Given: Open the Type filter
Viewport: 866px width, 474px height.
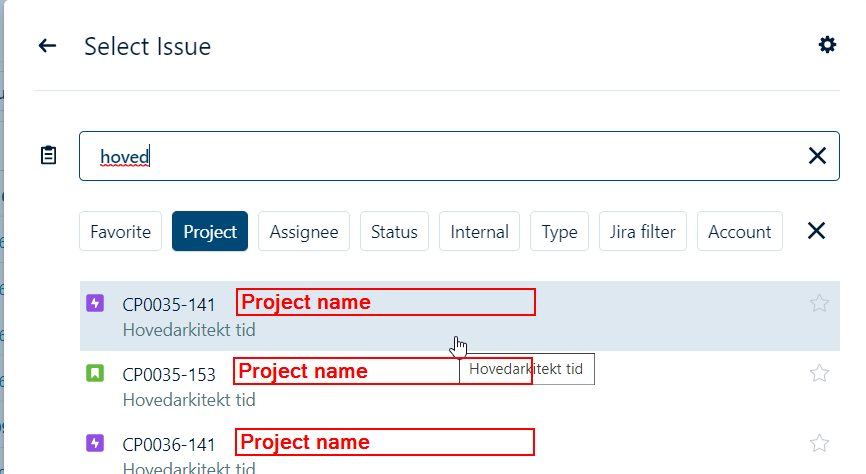Looking at the screenshot, I should coord(559,232).
